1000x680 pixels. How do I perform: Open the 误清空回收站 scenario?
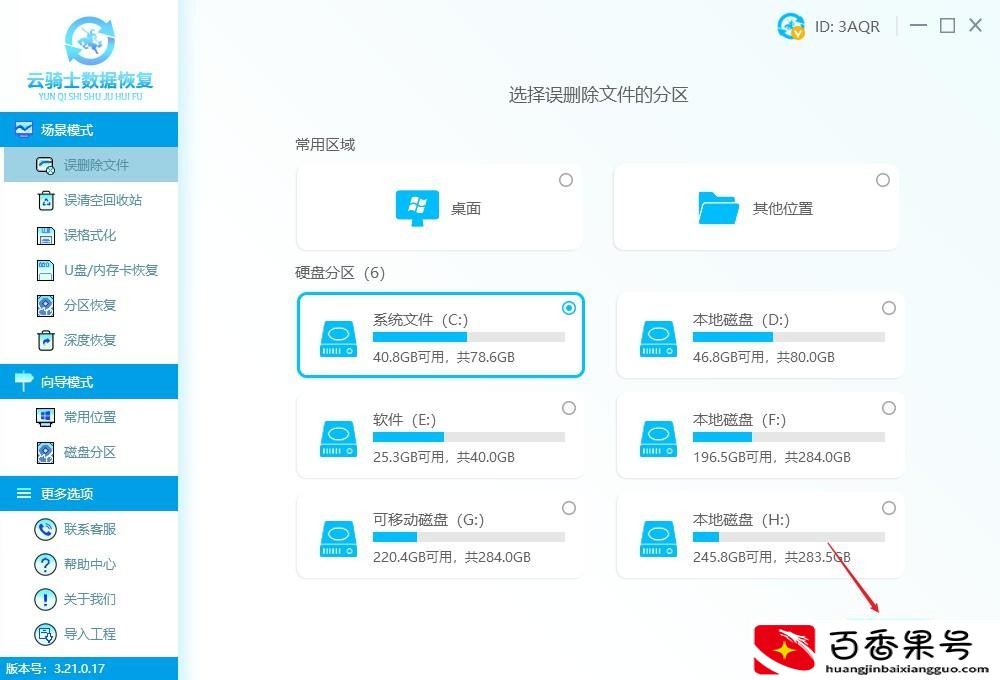(89, 200)
